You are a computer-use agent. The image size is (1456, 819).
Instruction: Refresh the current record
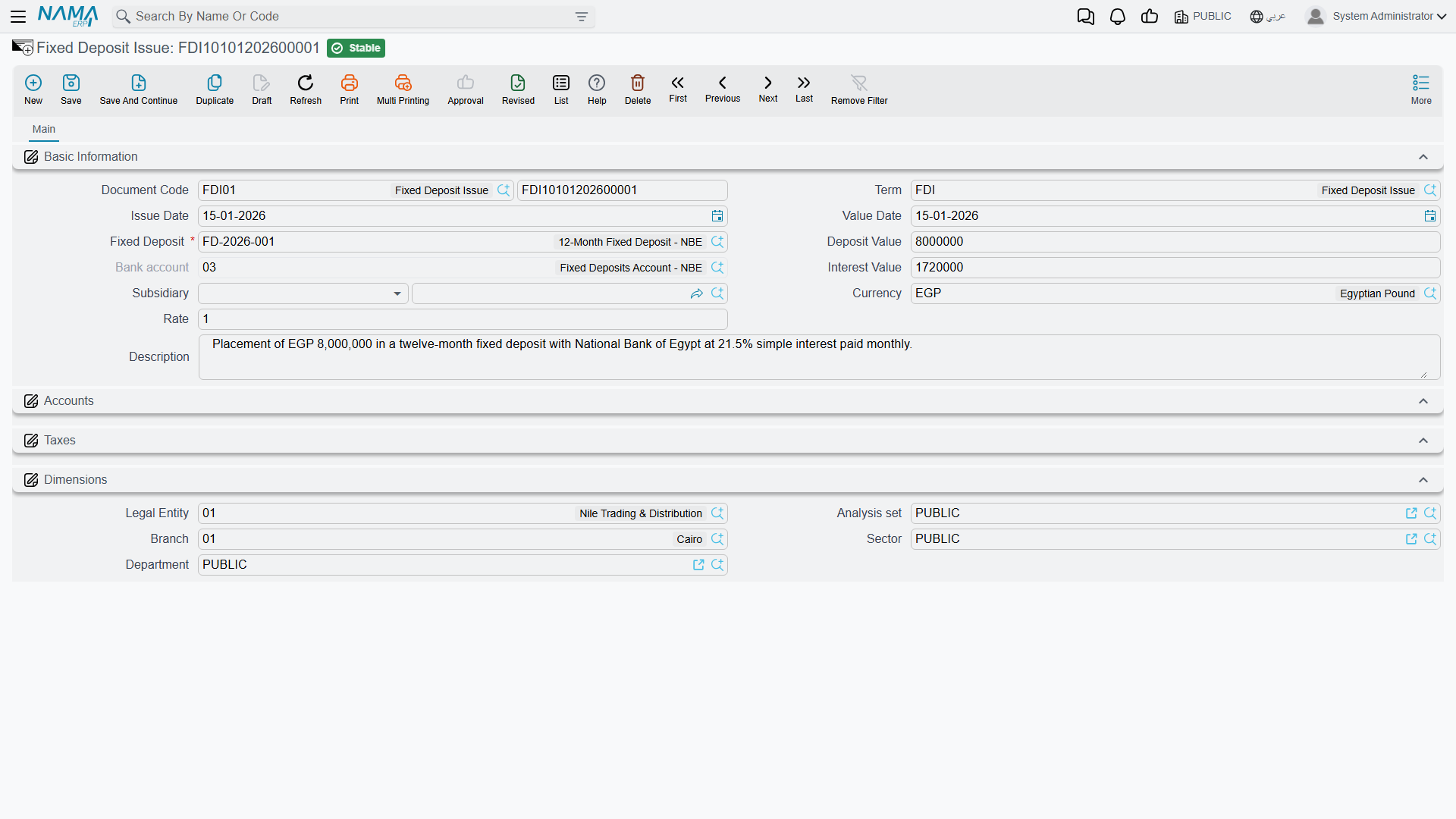point(306,89)
